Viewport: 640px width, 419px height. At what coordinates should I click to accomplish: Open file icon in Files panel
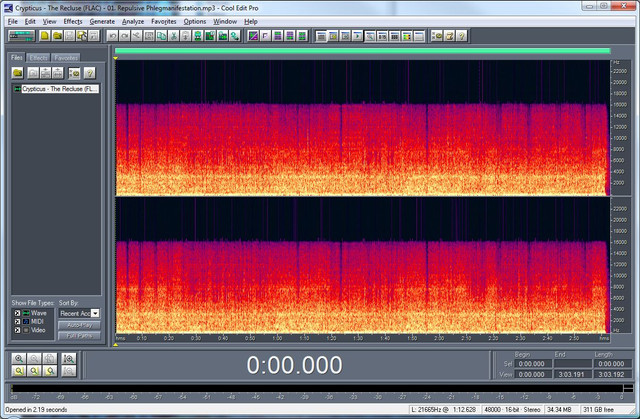[18, 73]
